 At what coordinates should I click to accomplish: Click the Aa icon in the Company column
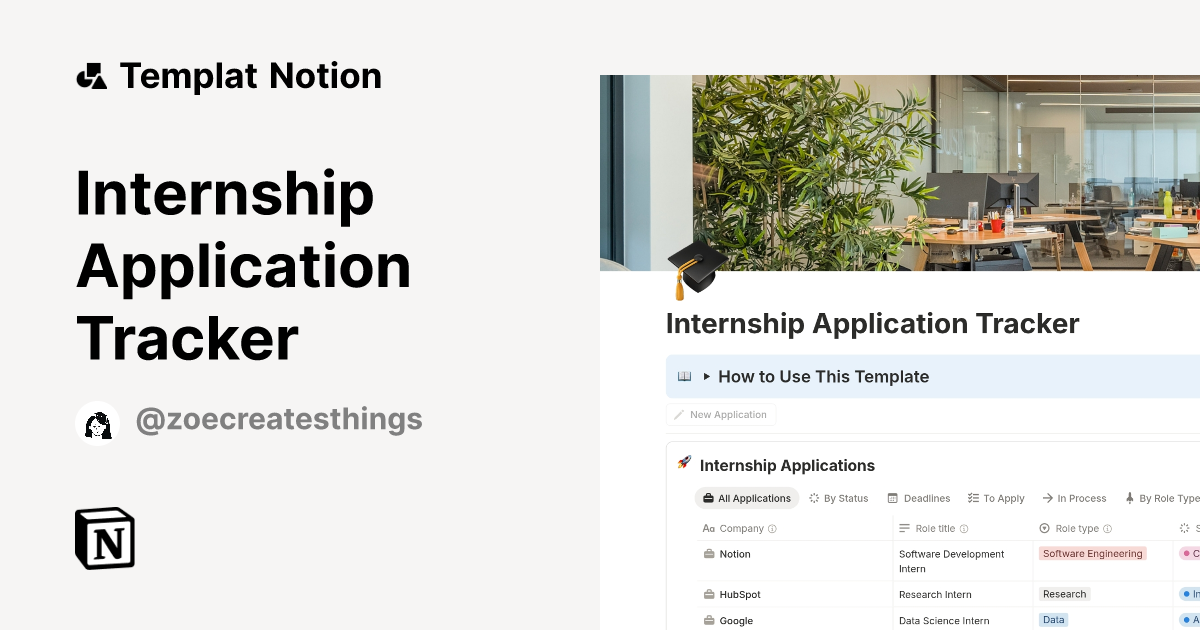tap(708, 528)
